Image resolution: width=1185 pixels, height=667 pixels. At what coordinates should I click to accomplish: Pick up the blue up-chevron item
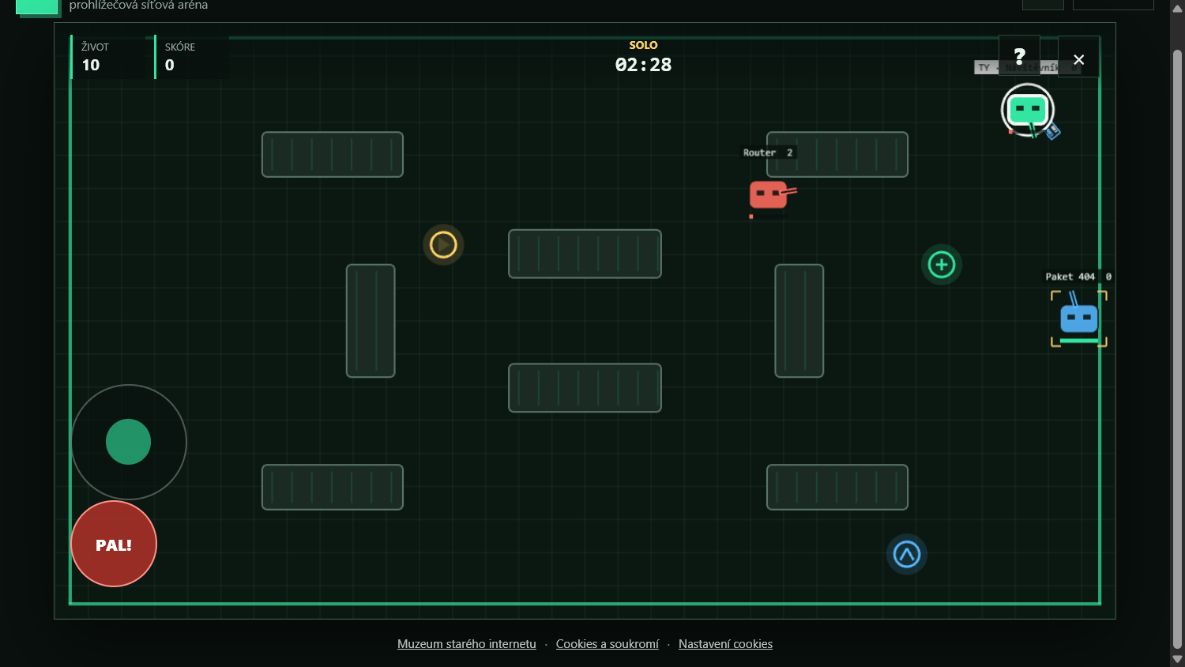click(906, 554)
